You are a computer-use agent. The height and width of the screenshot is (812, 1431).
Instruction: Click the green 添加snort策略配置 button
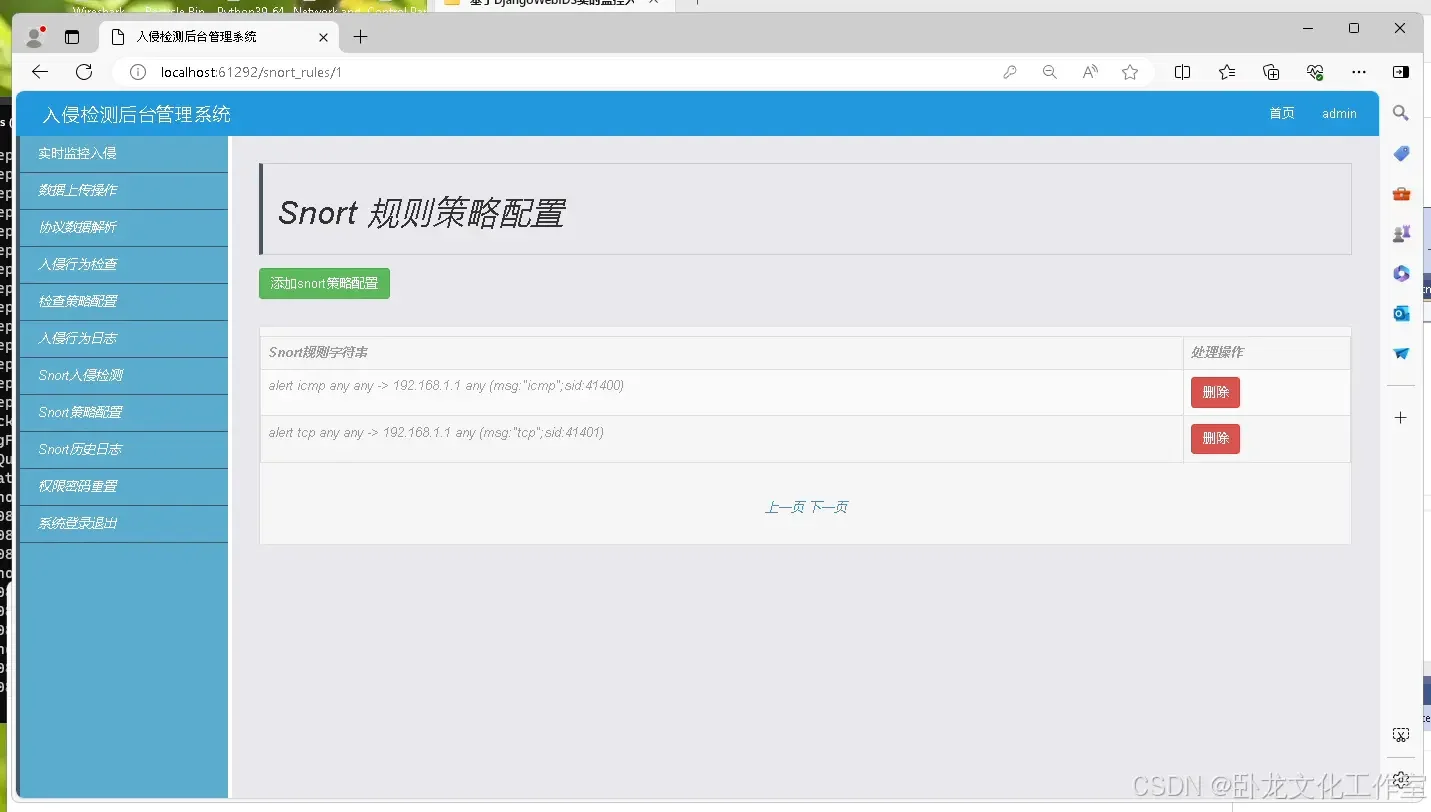tap(323, 283)
